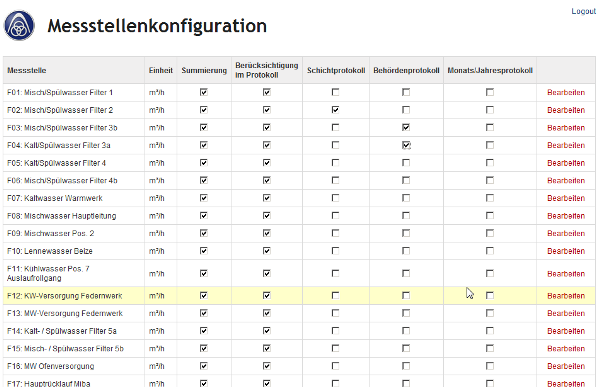The height and width of the screenshot is (387, 600).
Task: Click the Monats/Jahresprotokoll column header
Action: 490,70
